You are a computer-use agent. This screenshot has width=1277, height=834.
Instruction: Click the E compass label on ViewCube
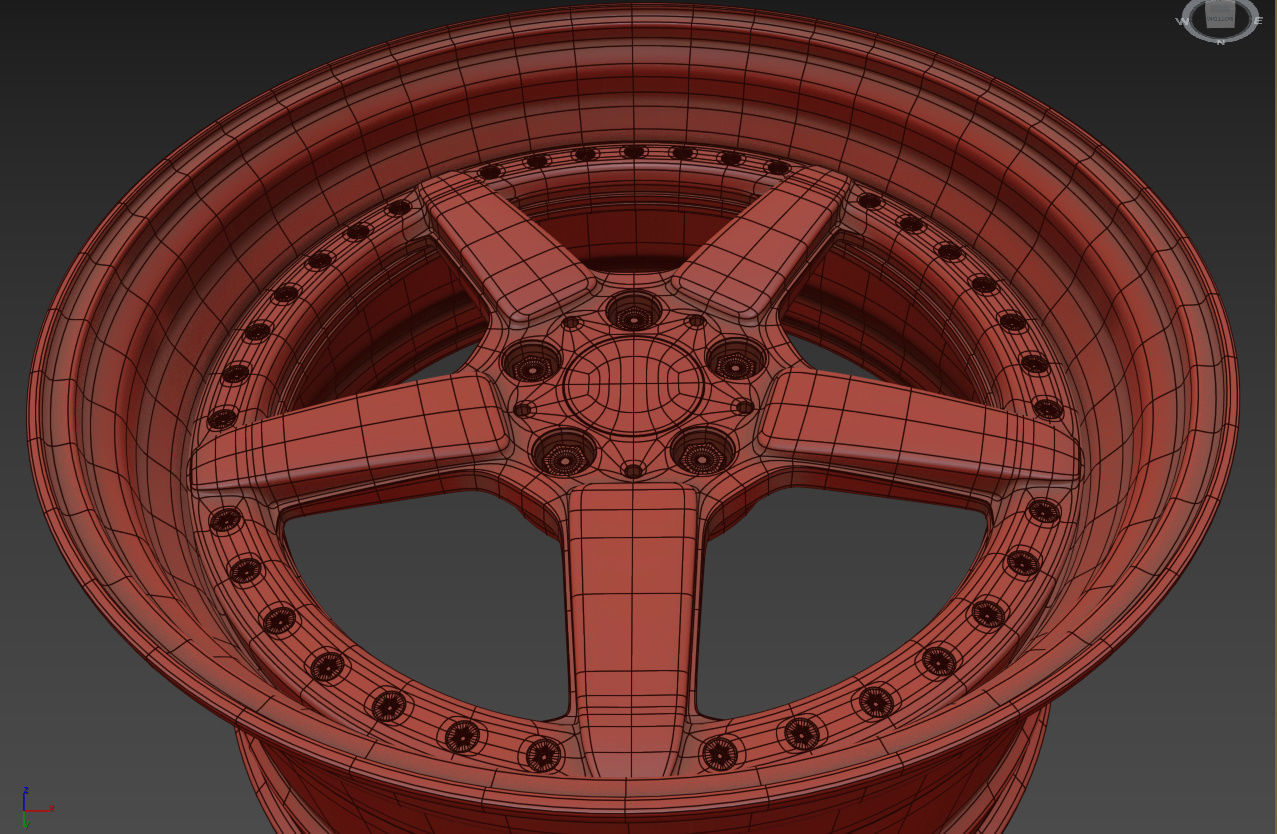[x=1258, y=20]
